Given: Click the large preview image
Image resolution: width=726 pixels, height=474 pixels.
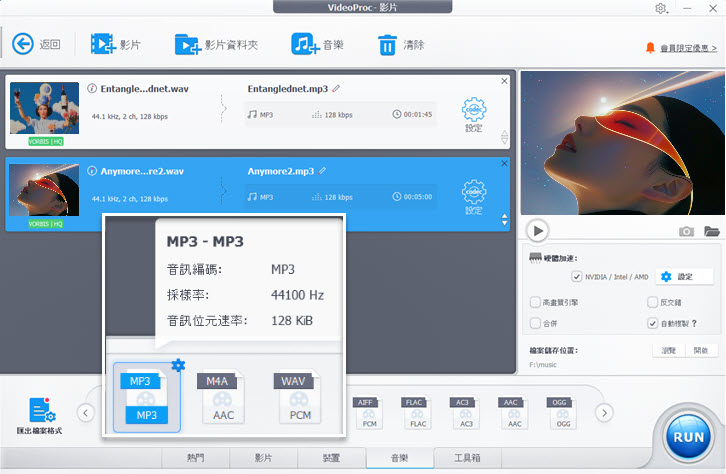Looking at the screenshot, I should (622, 143).
